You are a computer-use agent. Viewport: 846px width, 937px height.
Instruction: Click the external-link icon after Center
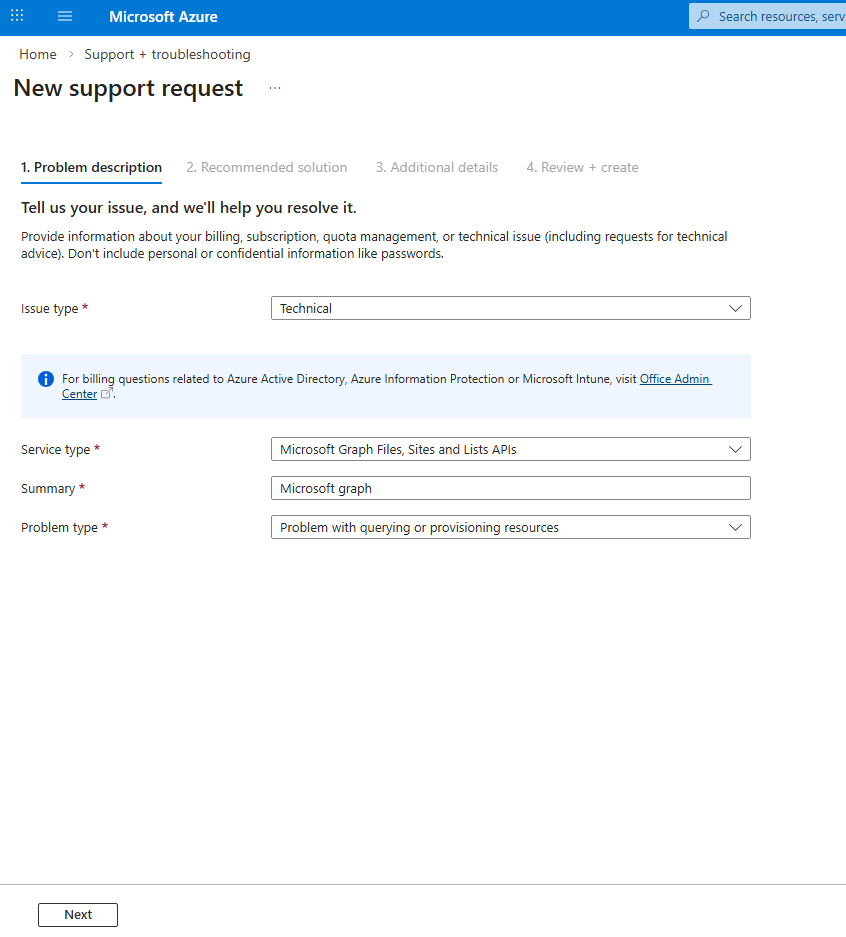pos(106,393)
